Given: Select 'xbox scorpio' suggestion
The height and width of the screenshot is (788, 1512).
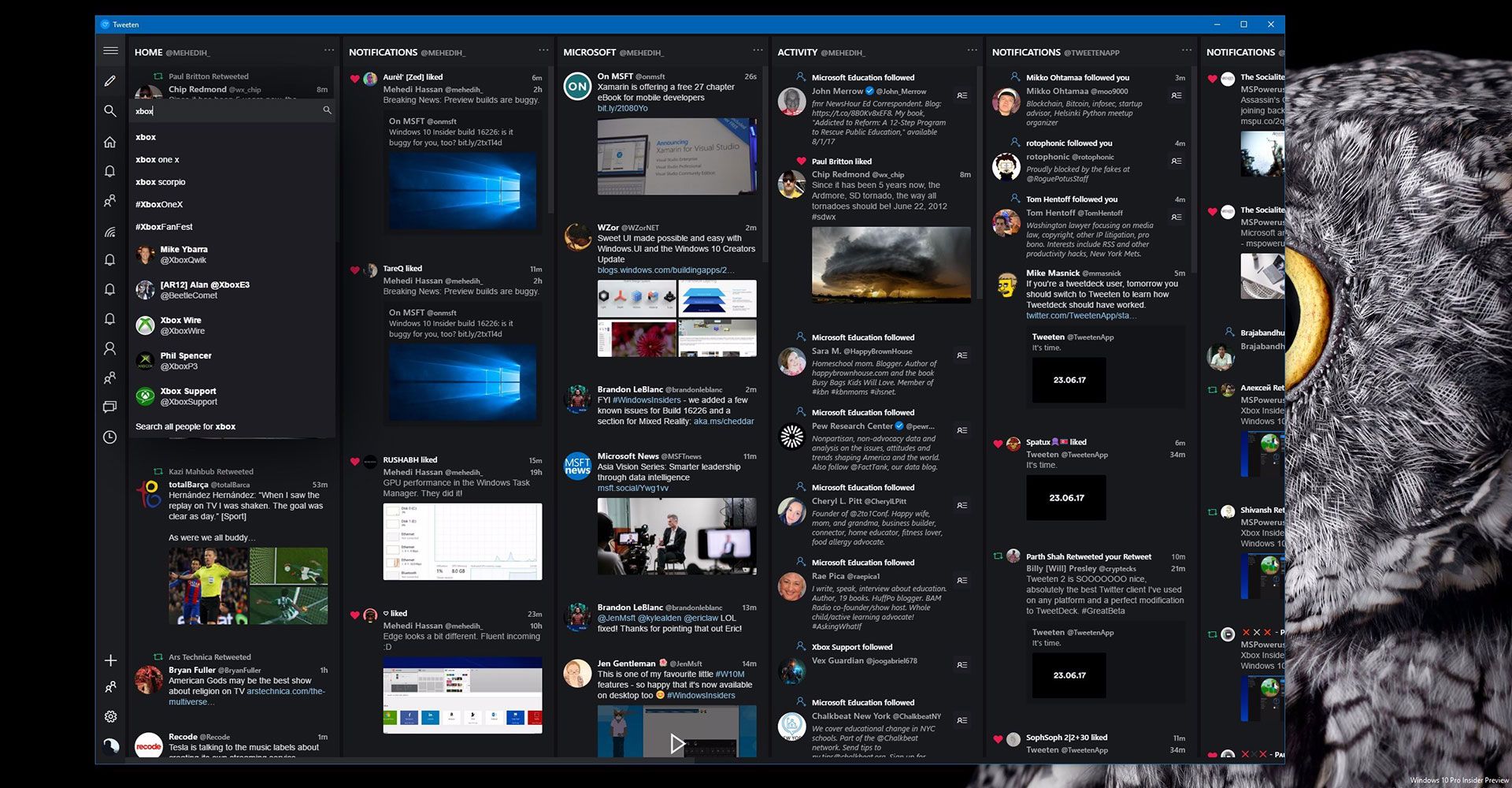Looking at the screenshot, I should 232,182.
